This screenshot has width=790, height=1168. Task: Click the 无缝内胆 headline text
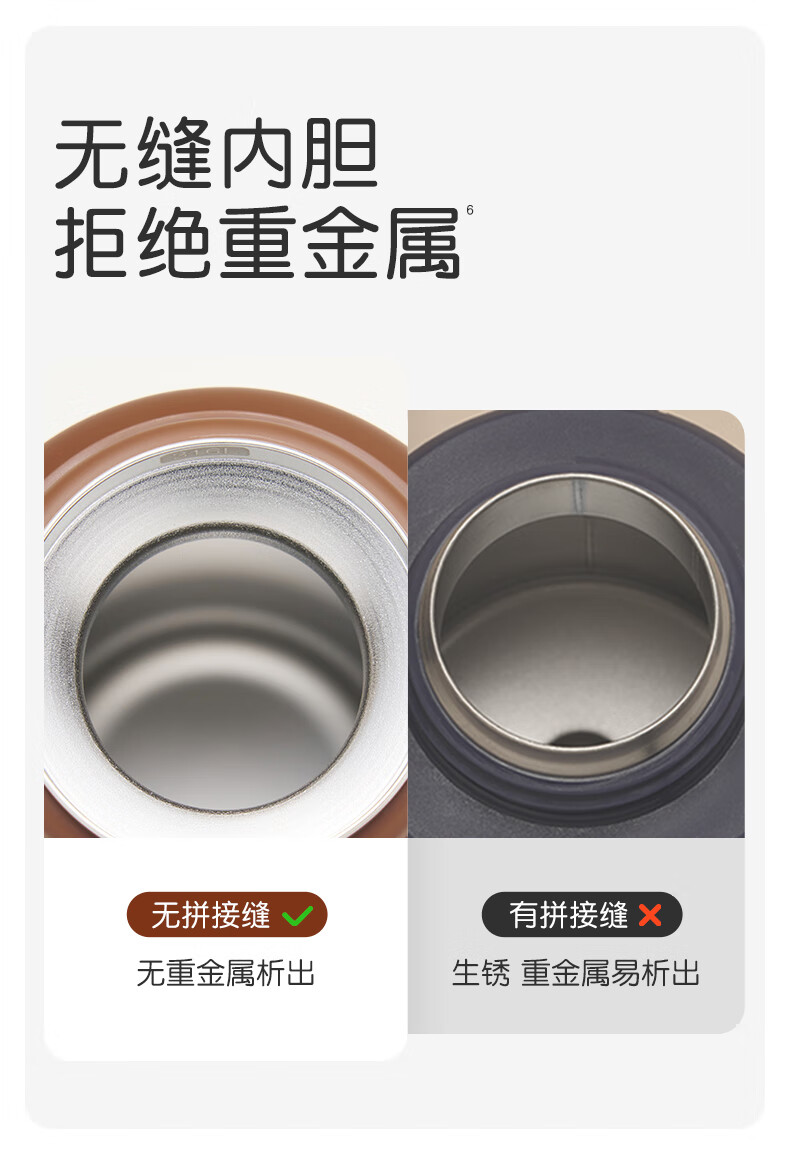217,154
